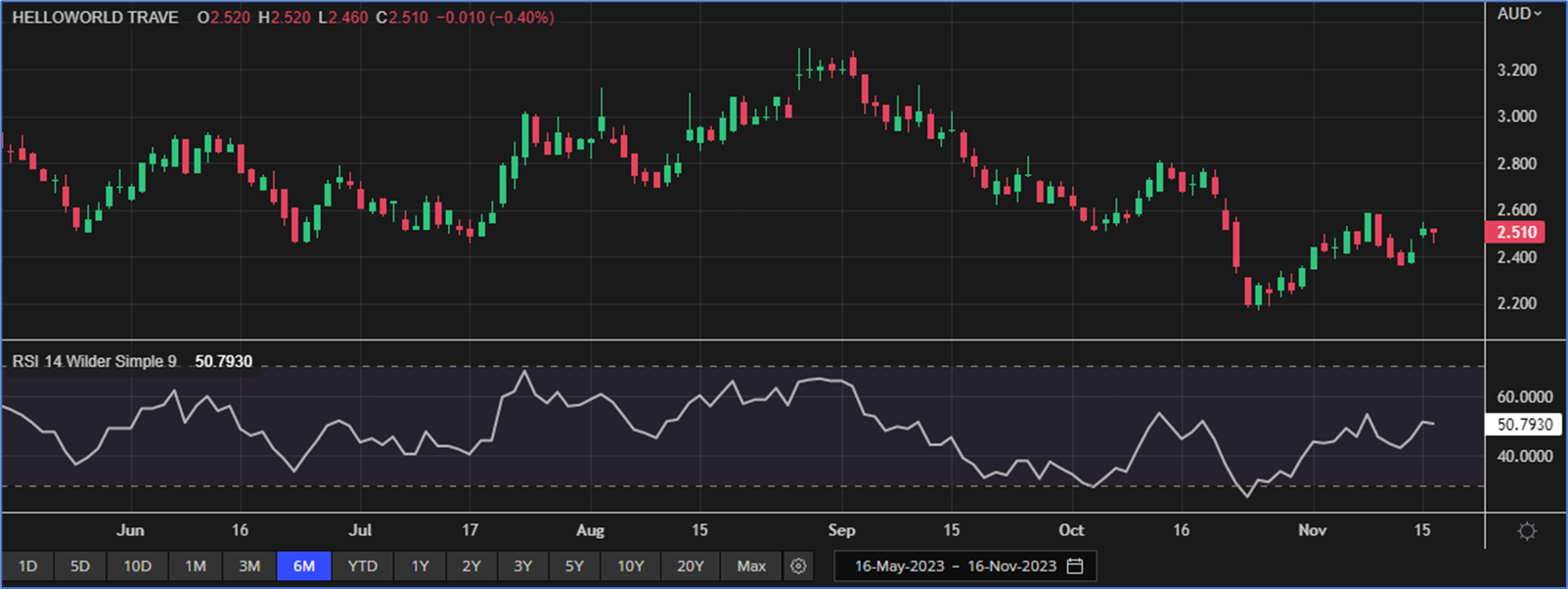This screenshot has height=589, width=1568.
Task: Select the highlighted 6M range
Action: tap(304, 566)
